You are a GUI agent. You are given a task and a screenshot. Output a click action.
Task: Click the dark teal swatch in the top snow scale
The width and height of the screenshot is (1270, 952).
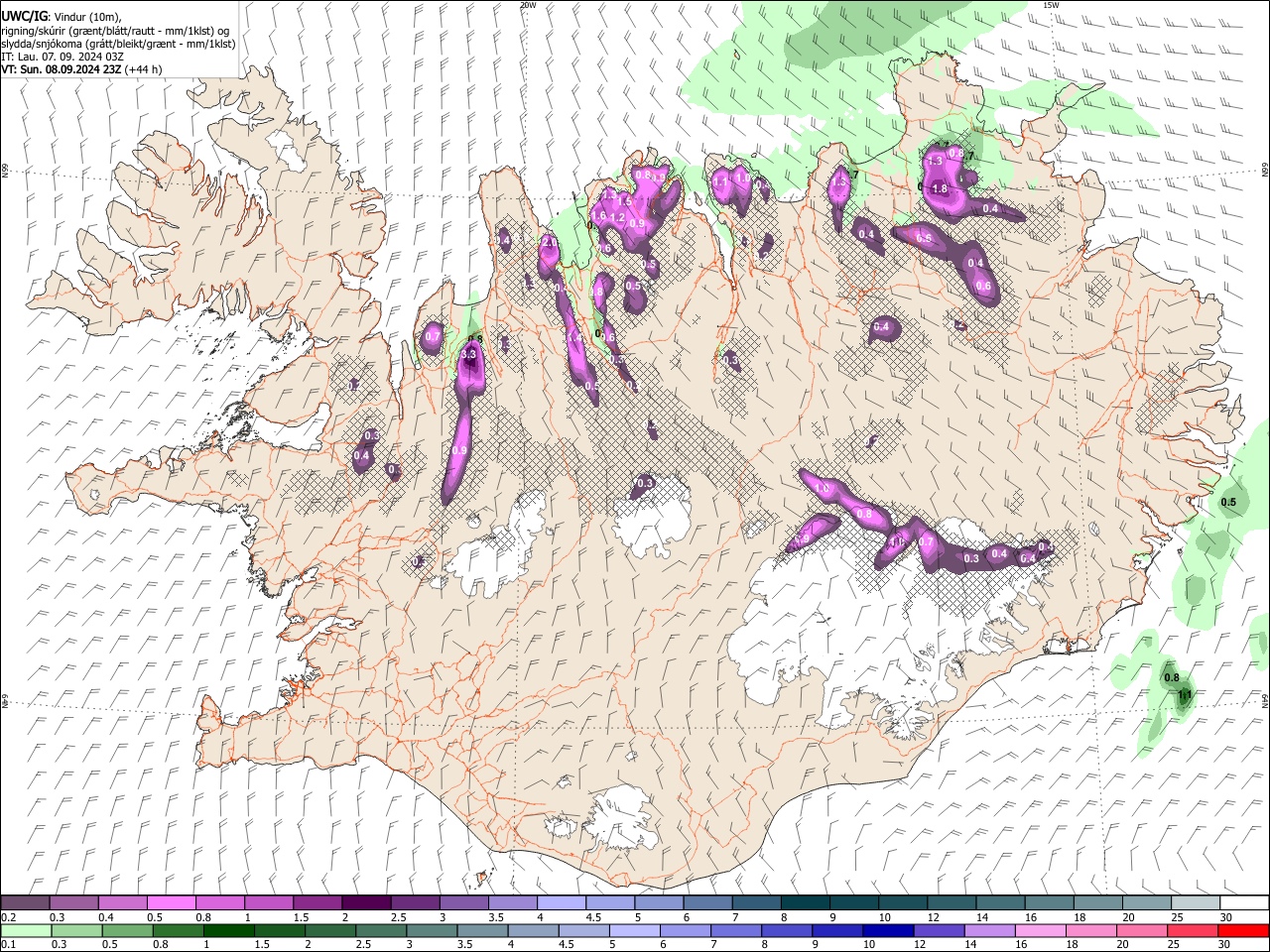coord(806,903)
